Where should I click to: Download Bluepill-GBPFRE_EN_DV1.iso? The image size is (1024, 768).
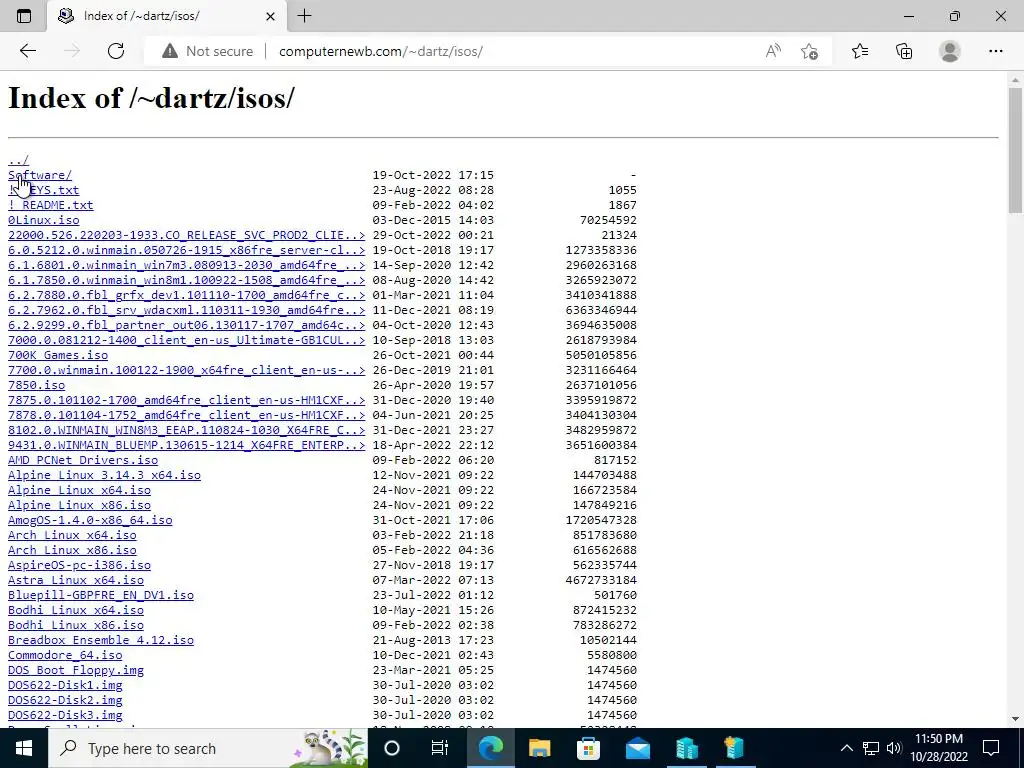point(101,596)
